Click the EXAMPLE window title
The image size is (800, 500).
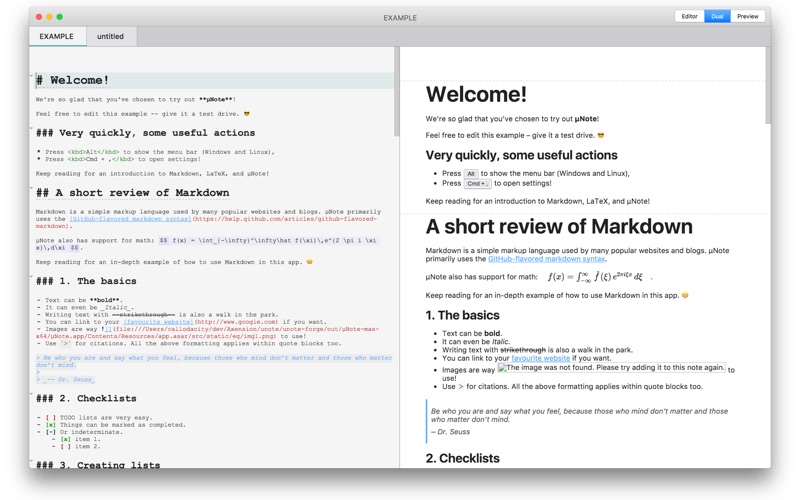click(400, 17)
